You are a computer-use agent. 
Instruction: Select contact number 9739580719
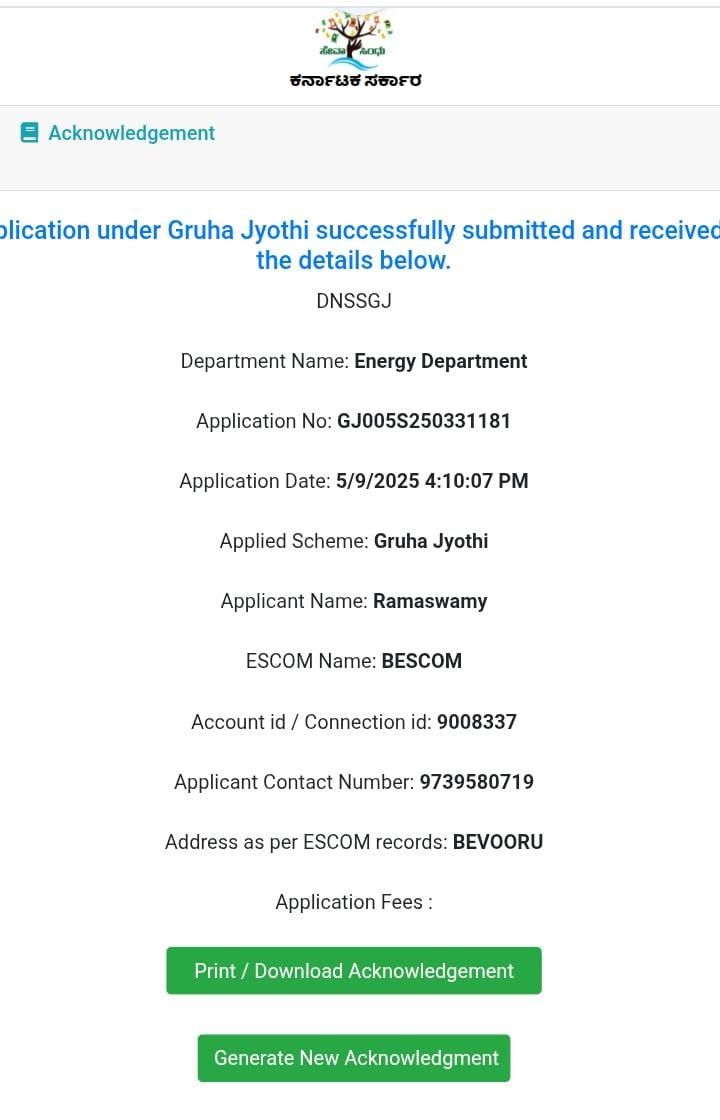[x=476, y=781]
